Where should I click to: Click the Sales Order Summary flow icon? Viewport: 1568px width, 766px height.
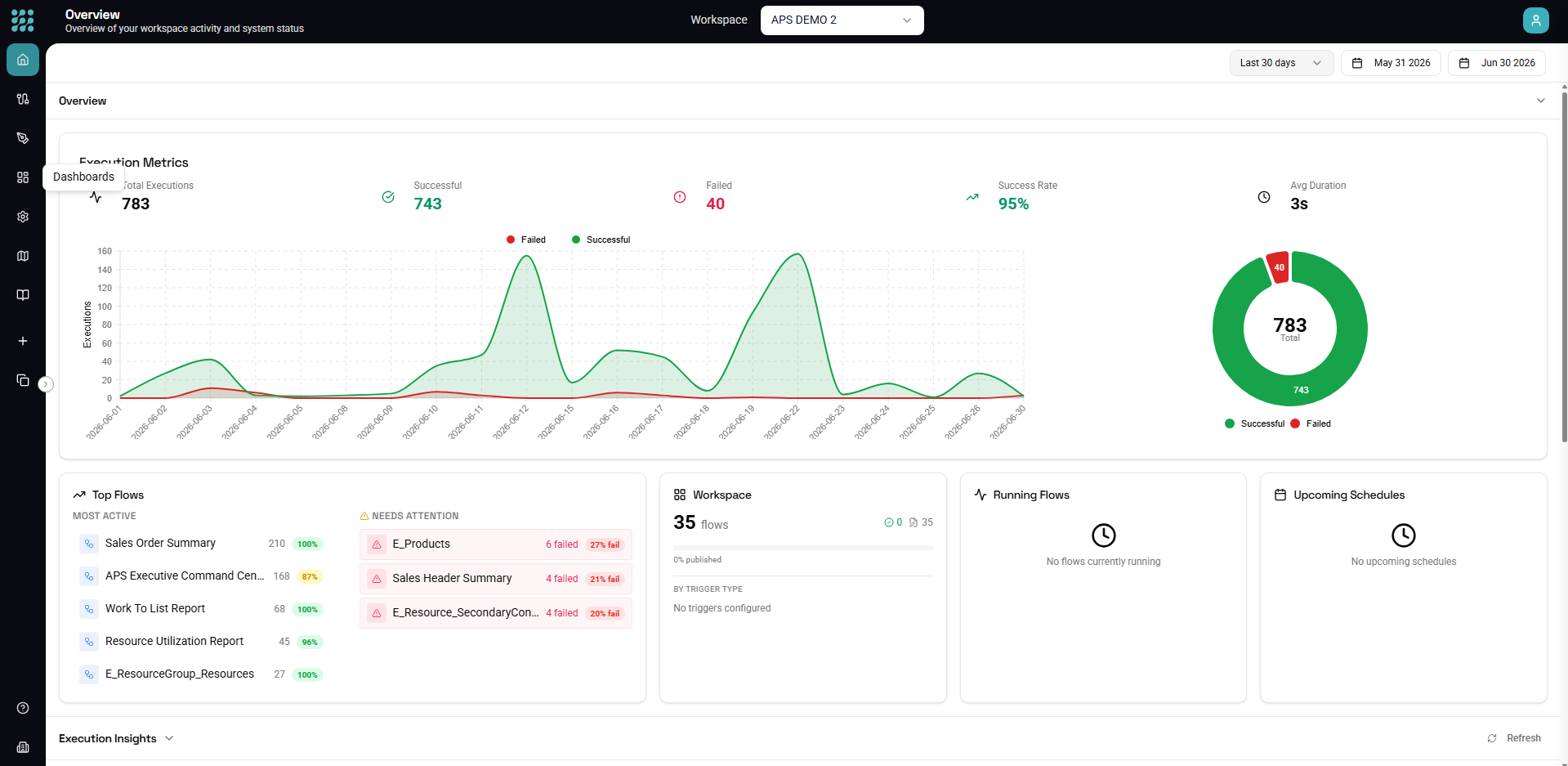(89, 544)
